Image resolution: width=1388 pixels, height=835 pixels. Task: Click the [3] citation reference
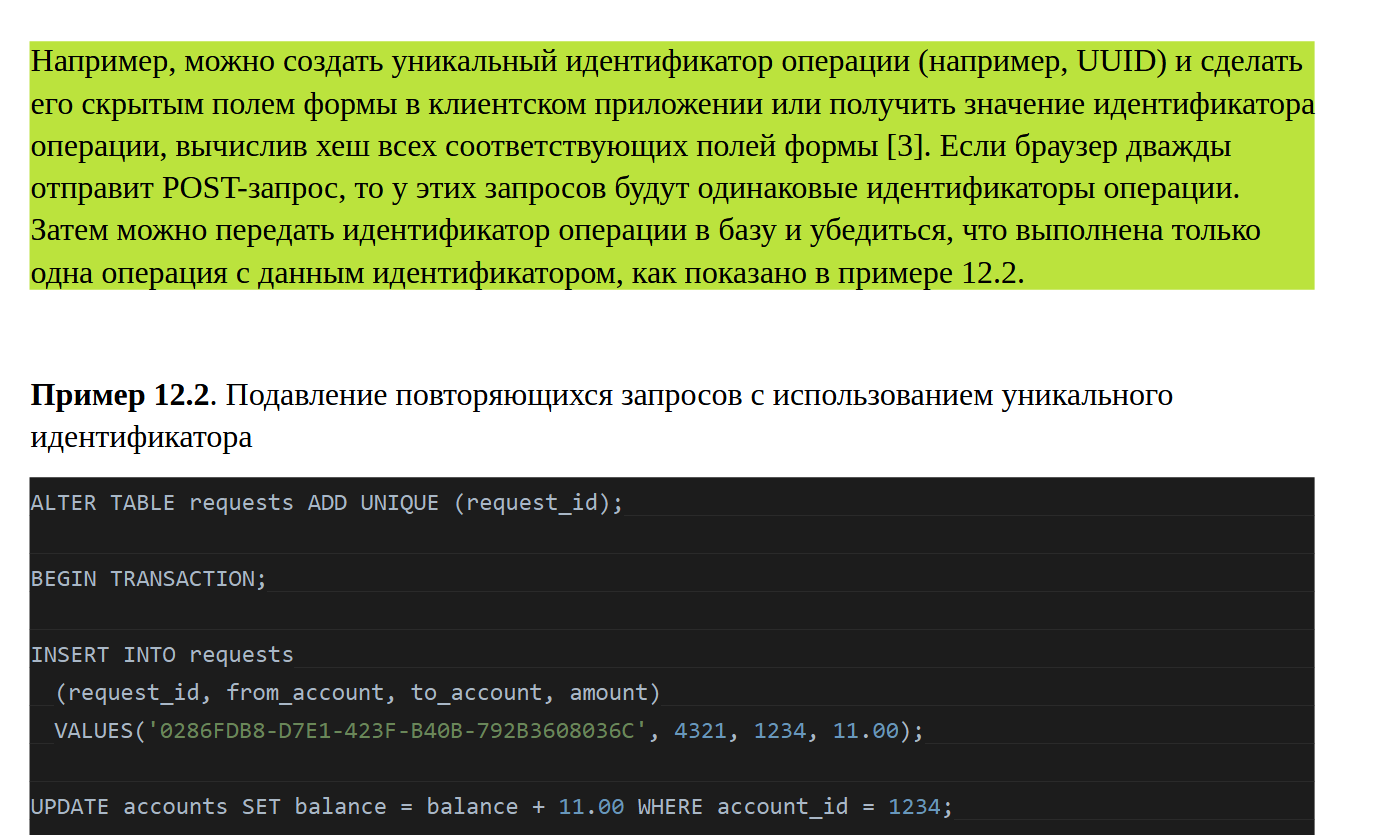pos(904,147)
